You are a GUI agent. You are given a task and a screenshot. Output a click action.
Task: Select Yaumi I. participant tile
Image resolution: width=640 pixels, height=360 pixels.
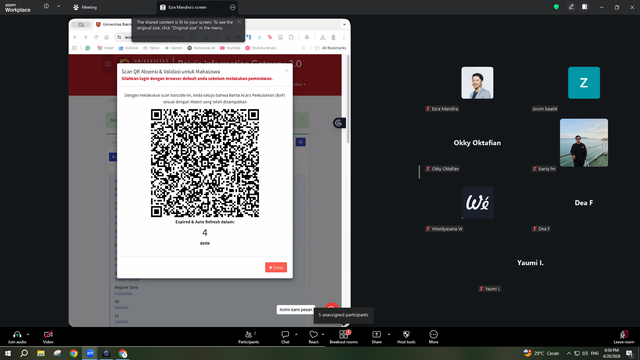(x=530, y=263)
